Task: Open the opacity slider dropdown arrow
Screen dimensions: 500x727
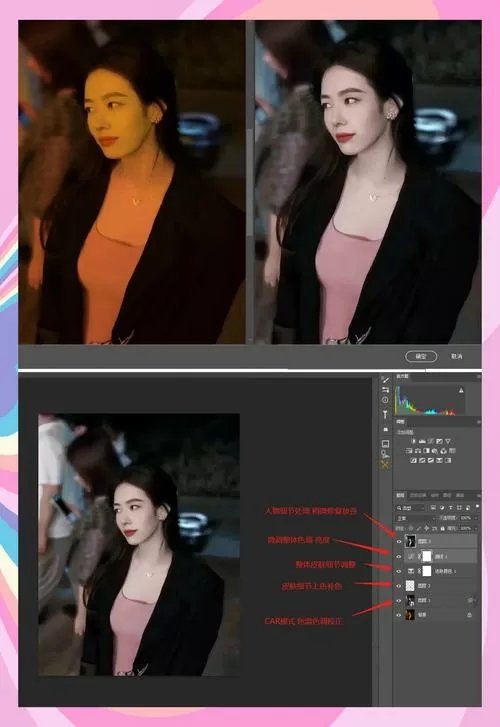Action: tap(476, 518)
